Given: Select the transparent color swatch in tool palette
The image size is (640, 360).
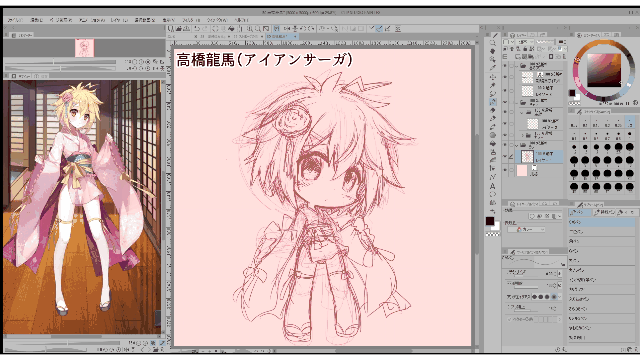Looking at the screenshot, I should point(492,234).
